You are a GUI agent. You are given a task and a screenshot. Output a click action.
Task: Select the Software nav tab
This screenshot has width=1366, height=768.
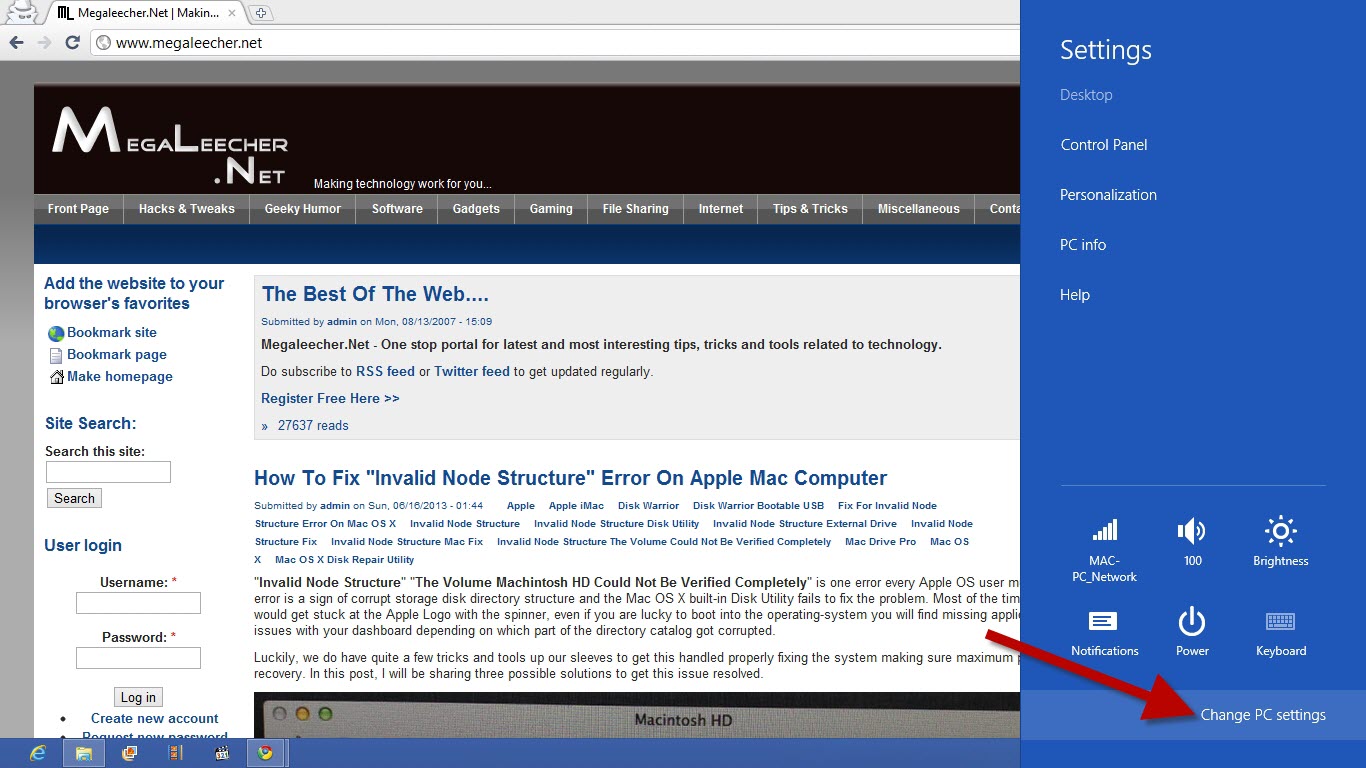[x=397, y=209]
